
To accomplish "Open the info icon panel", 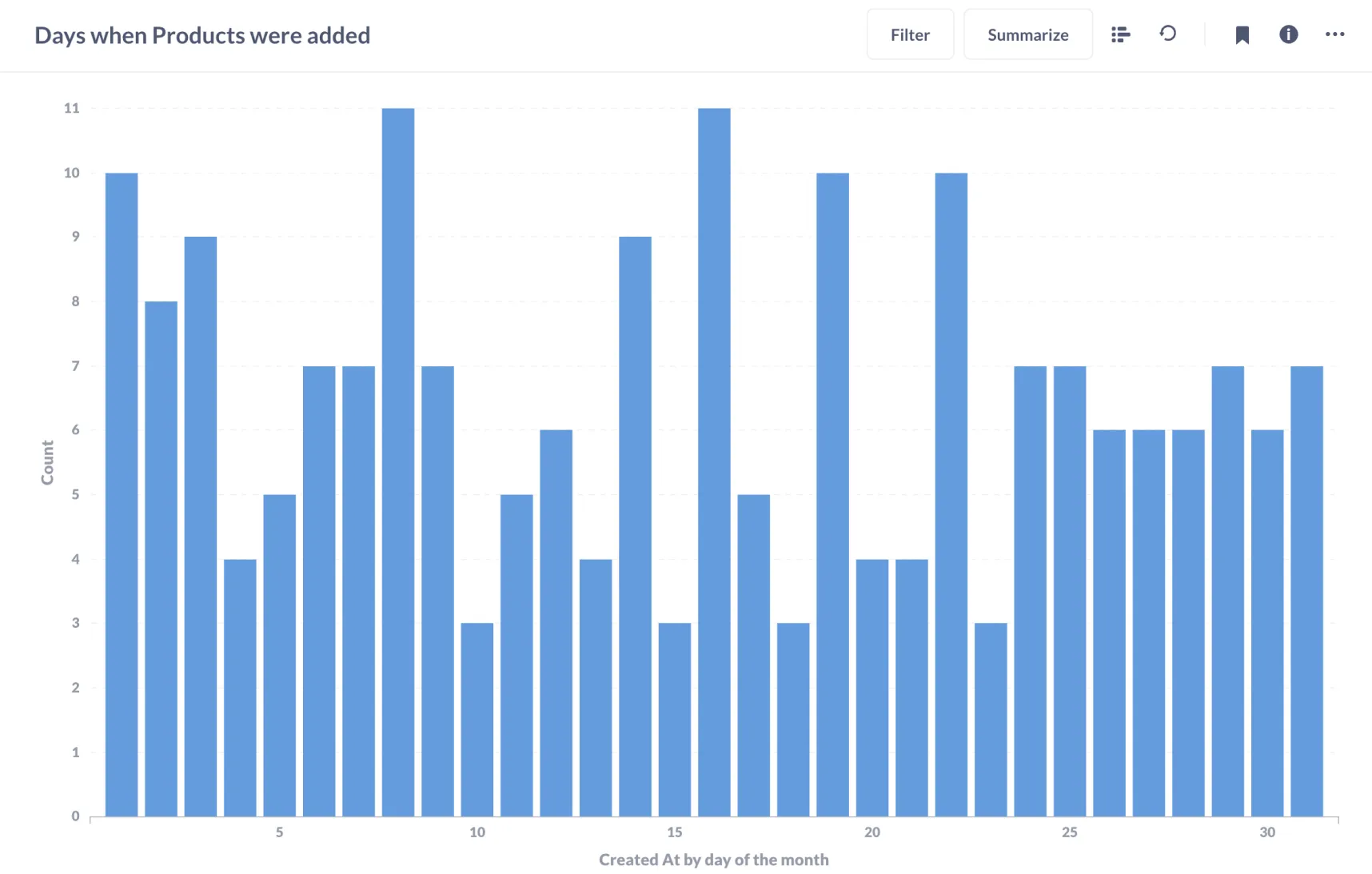I will pyautogui.click(x=1288, y=34).
